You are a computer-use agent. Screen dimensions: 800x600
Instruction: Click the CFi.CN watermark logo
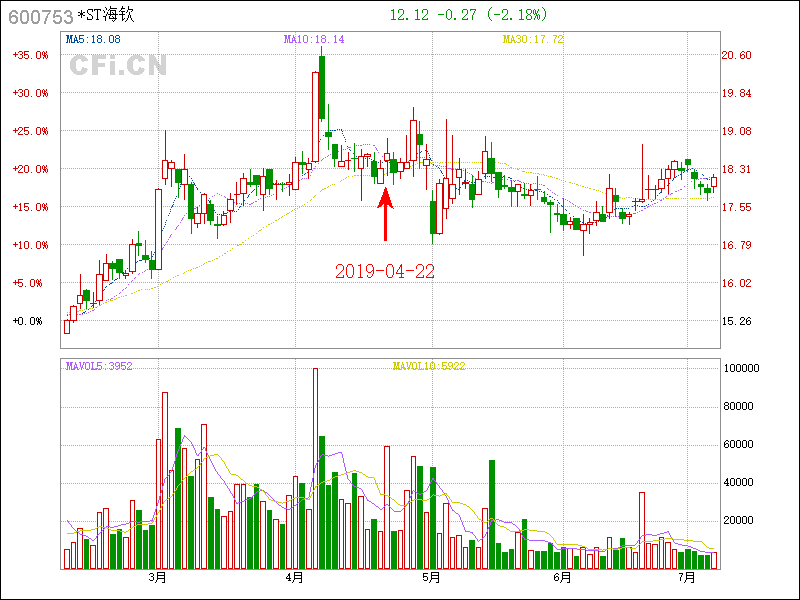tap(118, 66)
